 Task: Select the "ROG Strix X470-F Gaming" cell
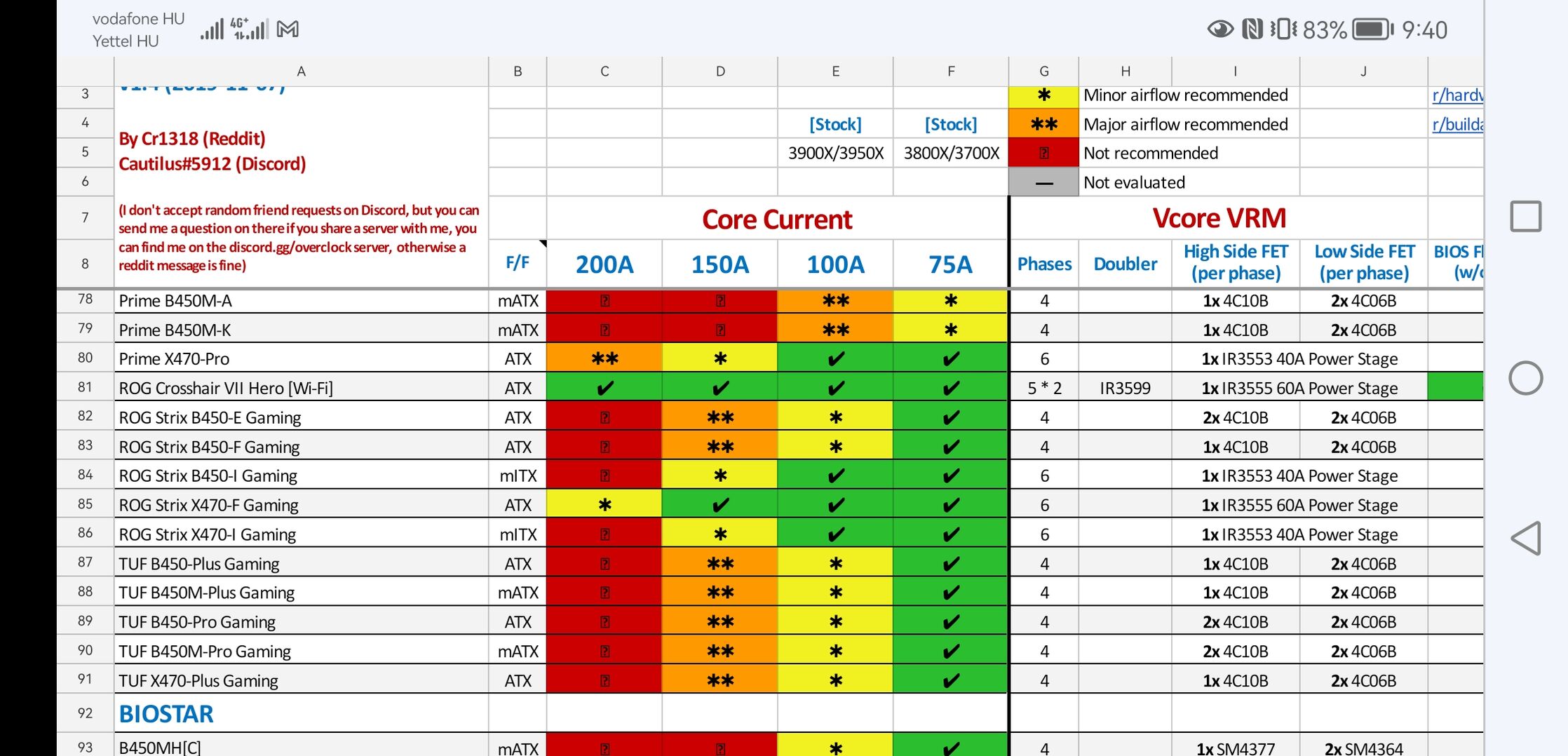pyautogui.click(x=301, y=505)
